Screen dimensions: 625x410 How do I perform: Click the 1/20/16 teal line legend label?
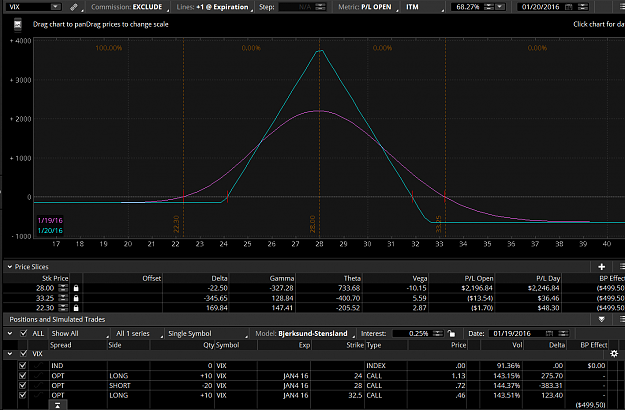pos(50,230)
